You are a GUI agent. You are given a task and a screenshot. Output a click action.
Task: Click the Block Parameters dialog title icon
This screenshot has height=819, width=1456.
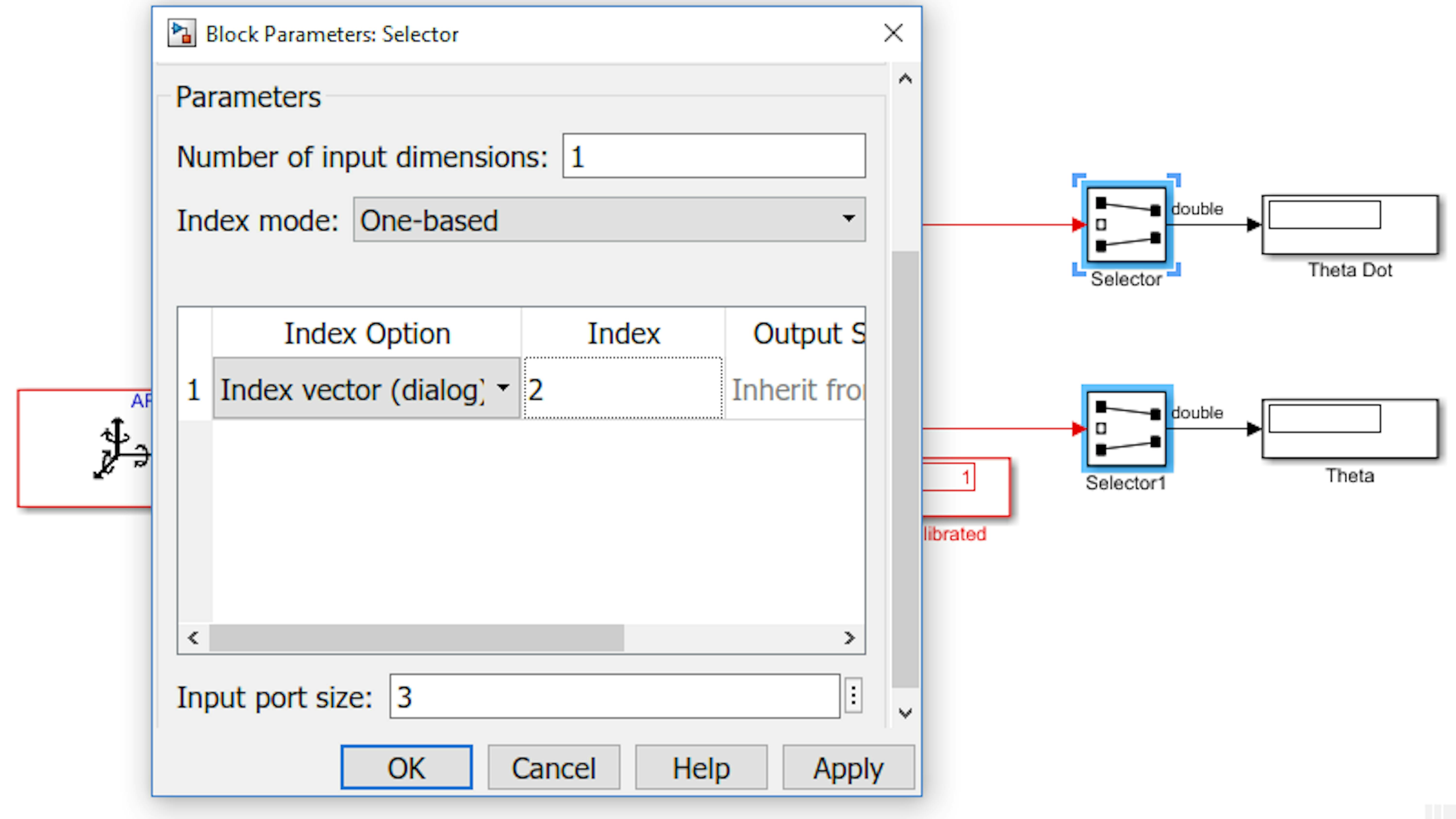[182, 33]
